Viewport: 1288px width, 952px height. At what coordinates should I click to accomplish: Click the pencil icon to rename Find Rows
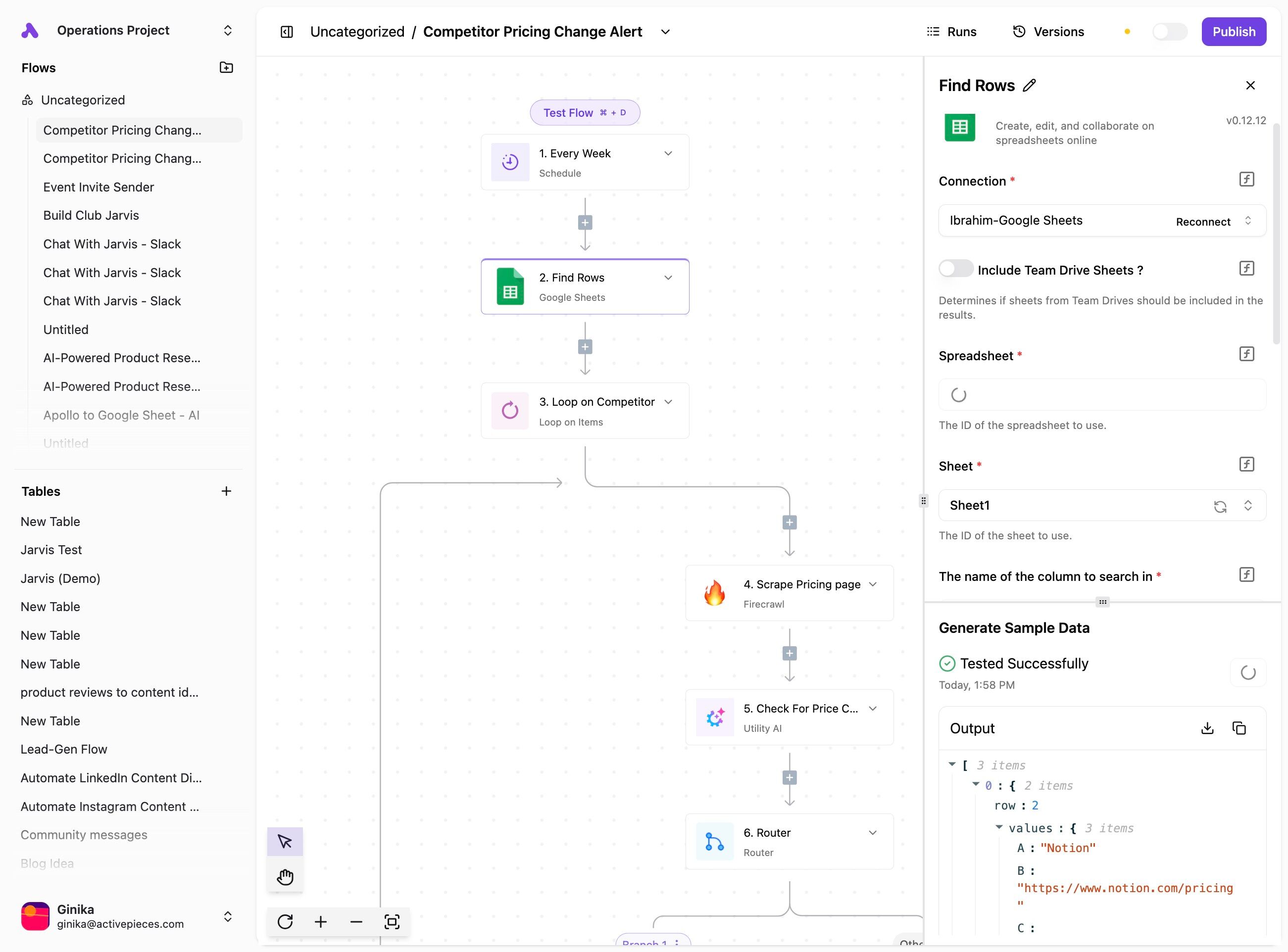point(1029,85)
